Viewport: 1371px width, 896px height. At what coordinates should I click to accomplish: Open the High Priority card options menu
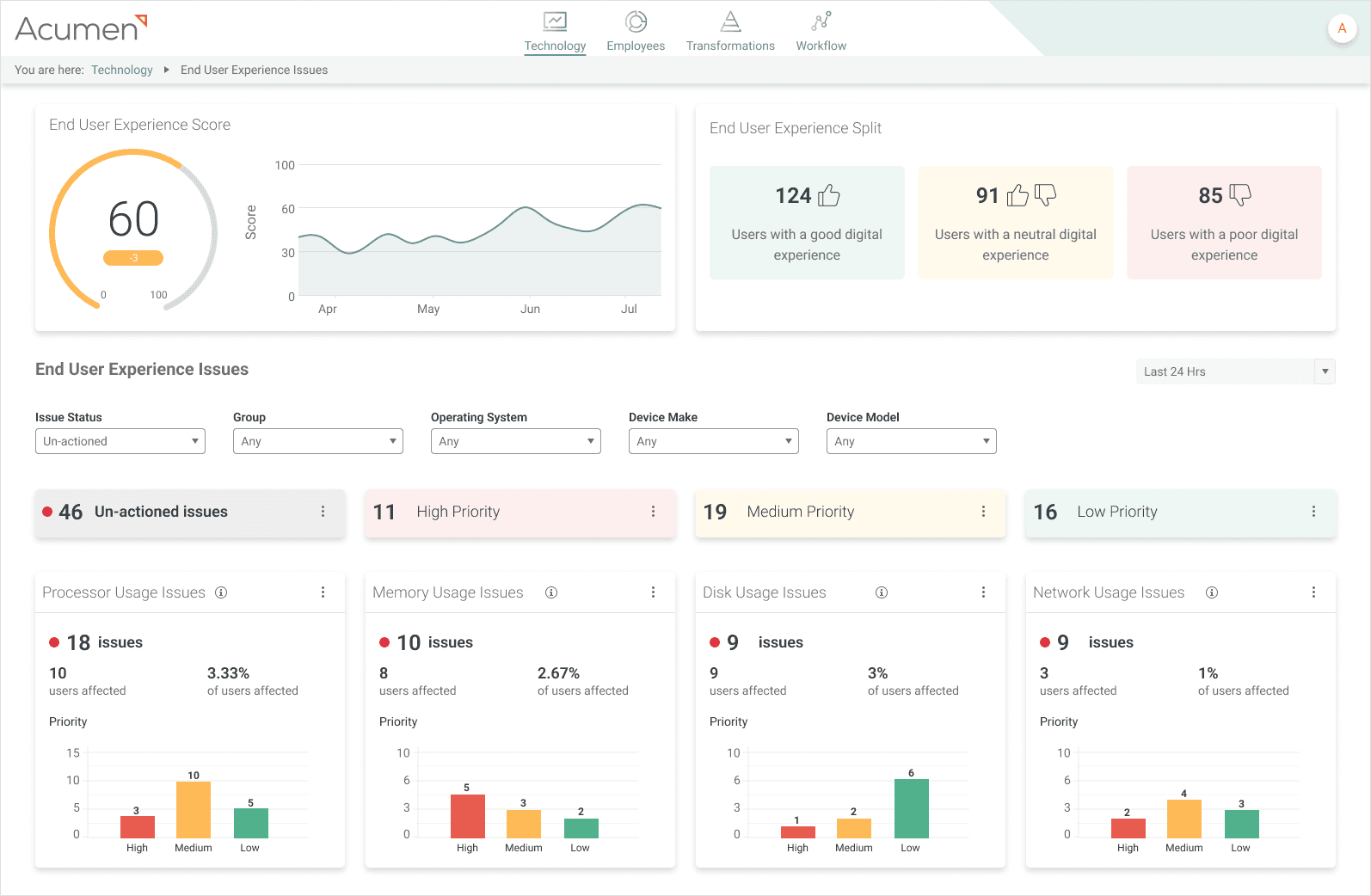tap(654, 512)
